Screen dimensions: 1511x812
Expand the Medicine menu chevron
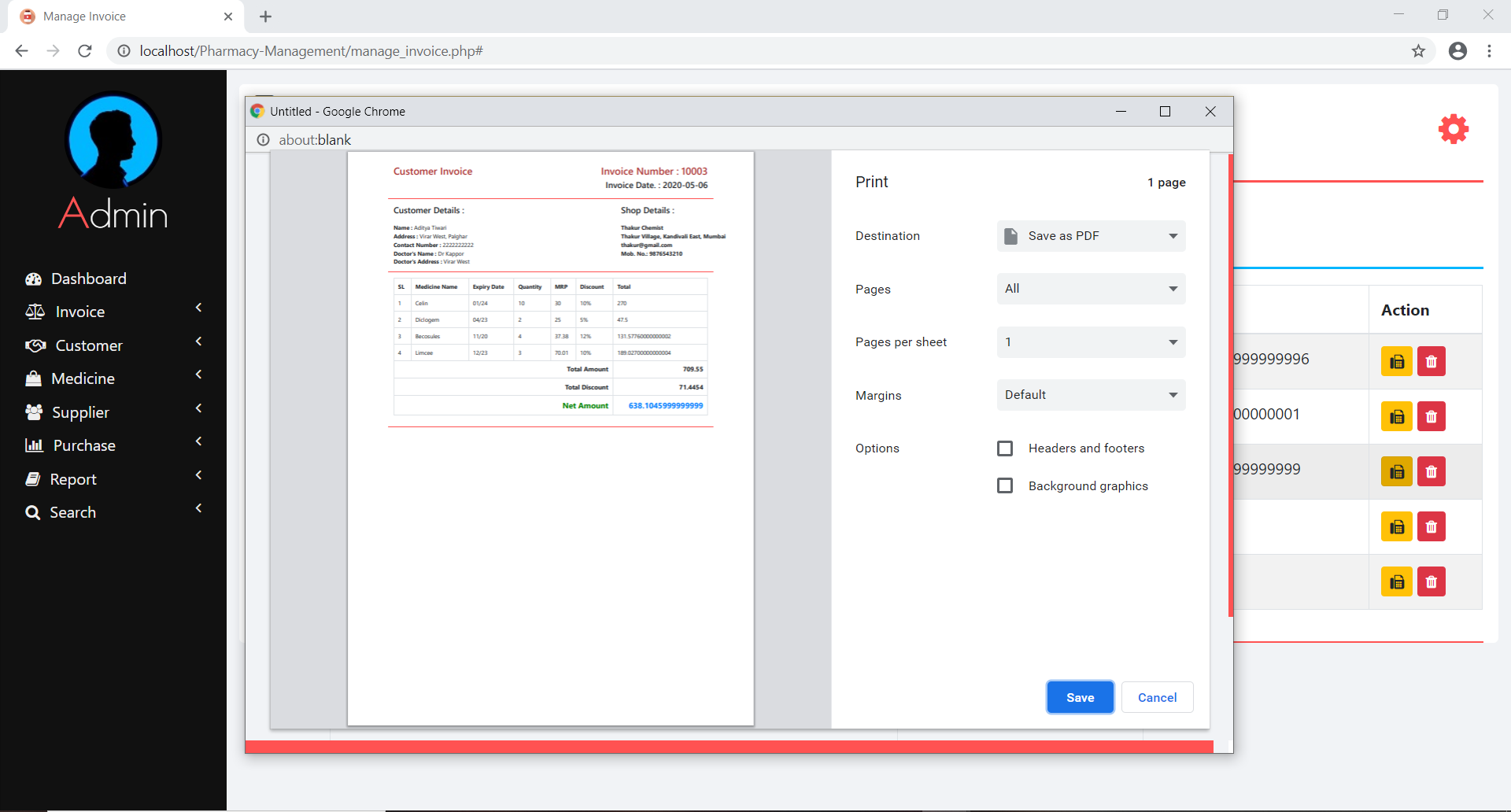[x=199, y=375]
